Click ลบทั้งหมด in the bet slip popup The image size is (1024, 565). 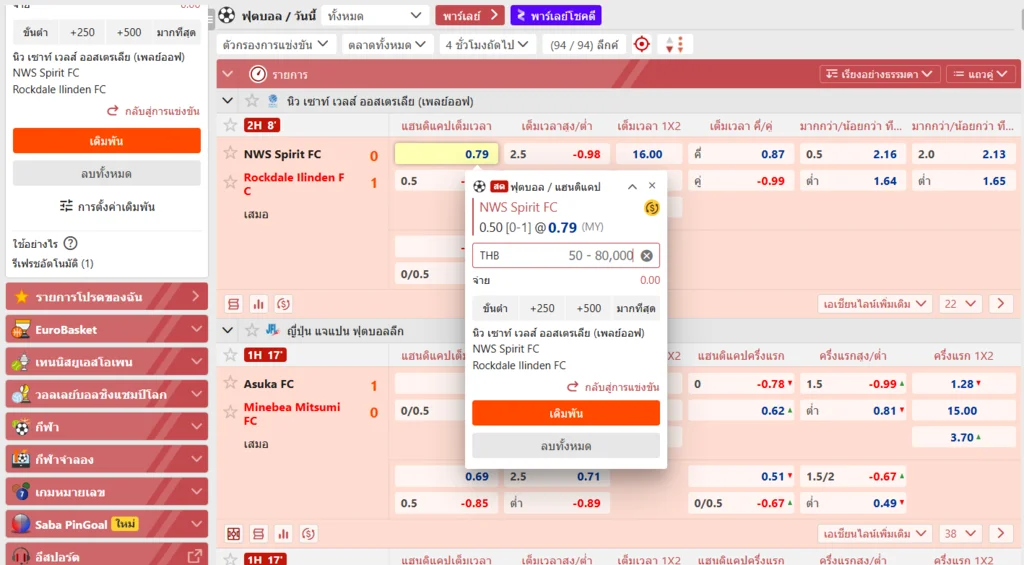tap(566, 446)
